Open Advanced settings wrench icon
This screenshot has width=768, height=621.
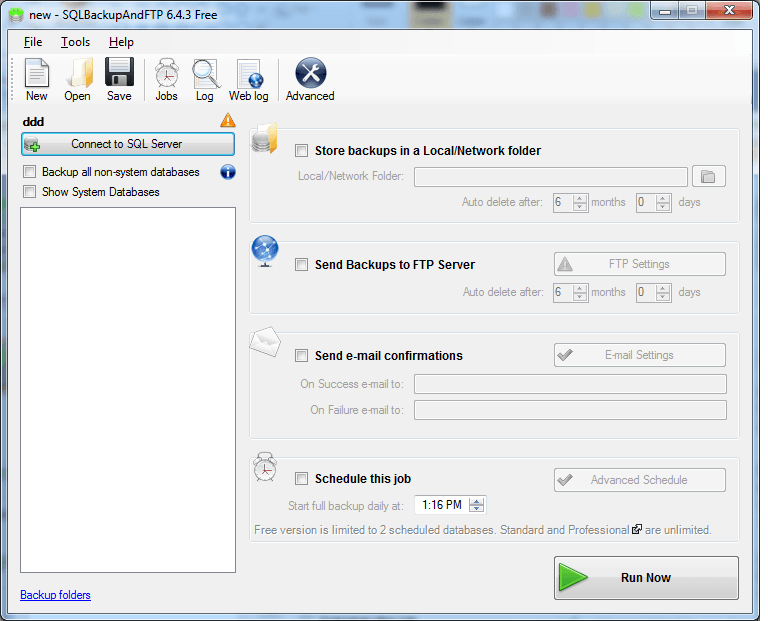point(310,79)
